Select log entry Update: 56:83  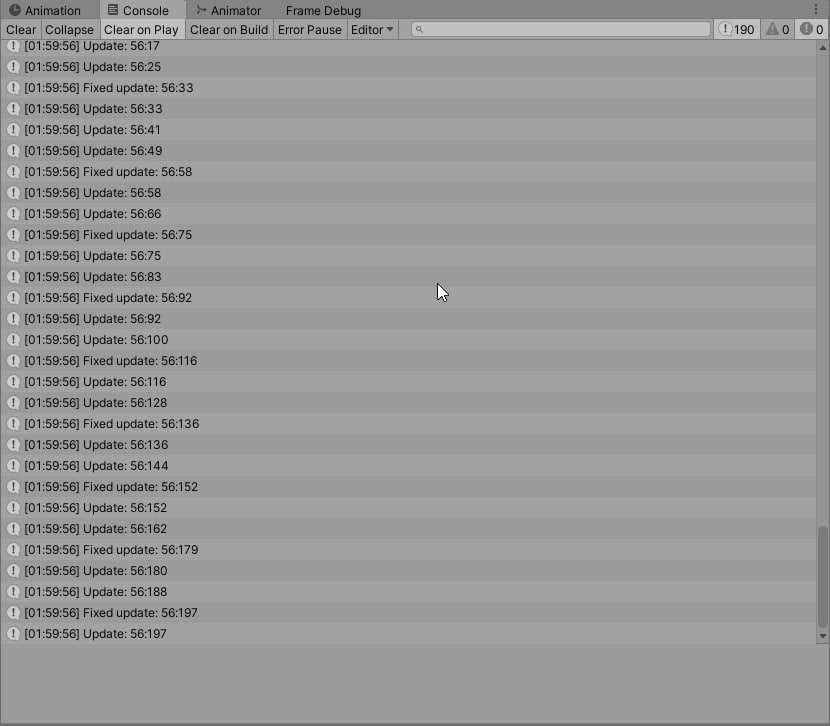[x=408, y=277]
